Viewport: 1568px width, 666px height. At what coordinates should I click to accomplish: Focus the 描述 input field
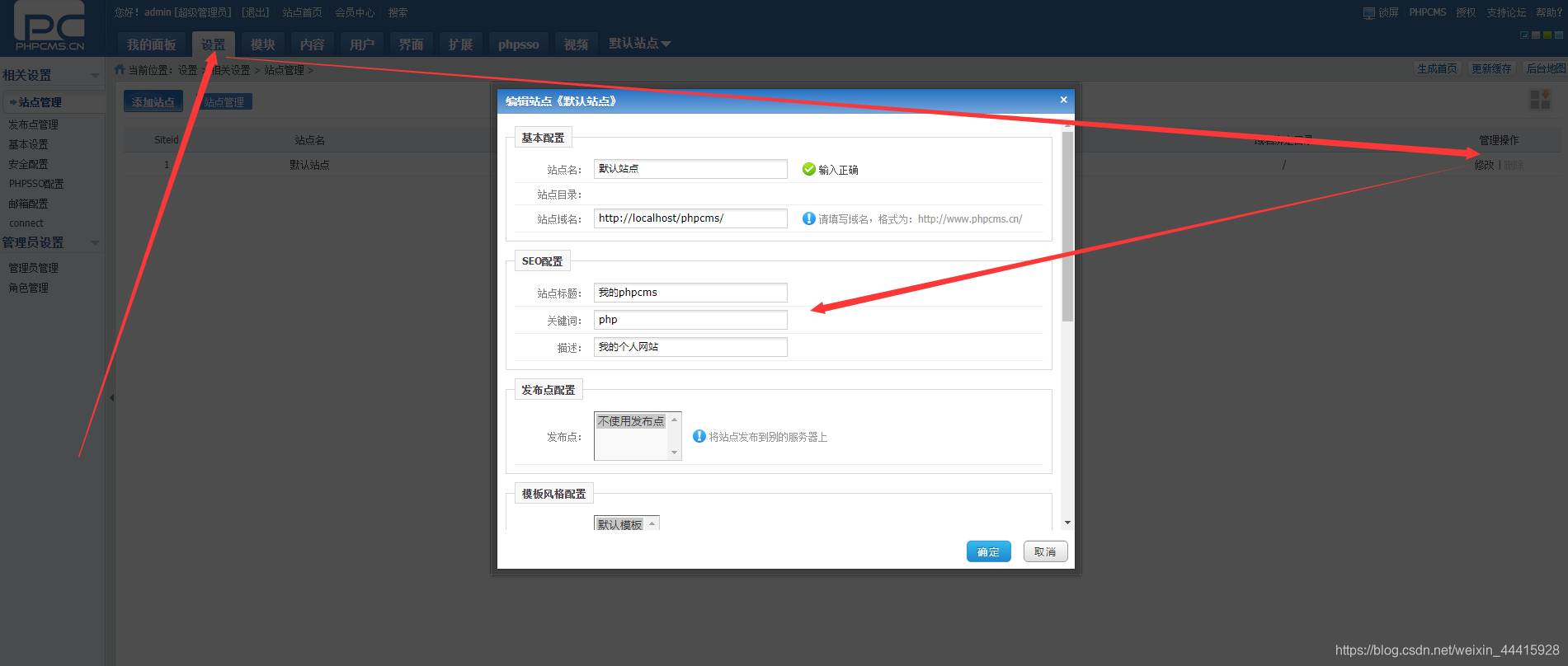pos(690,347)
